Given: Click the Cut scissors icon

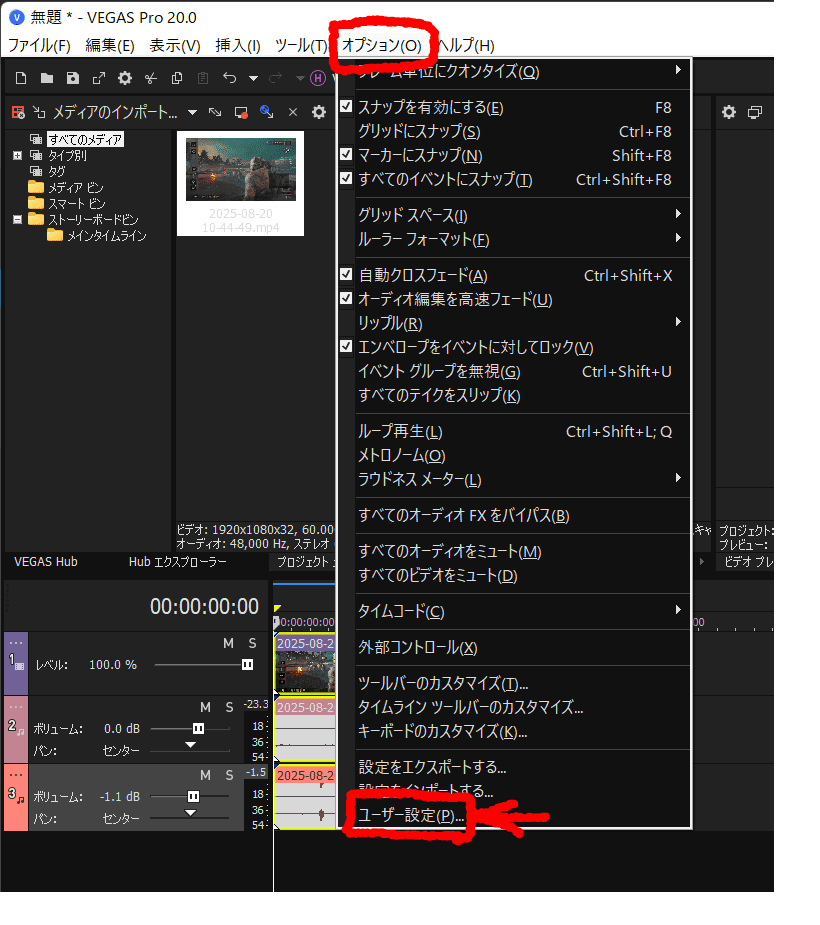Looking at the screenshot, I should coord(150,78).
